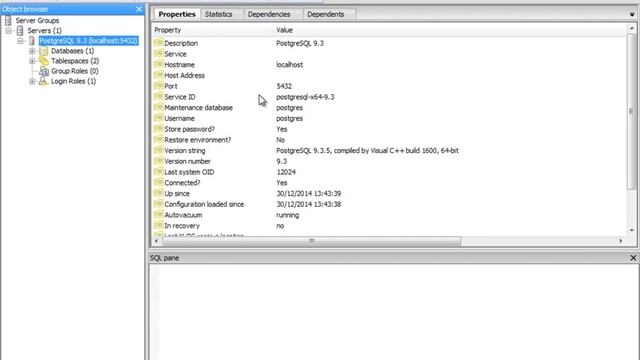This screenshot has height=360, width=640.
Task: Click the Restore environment? row icon
Action: click(158, 140)
